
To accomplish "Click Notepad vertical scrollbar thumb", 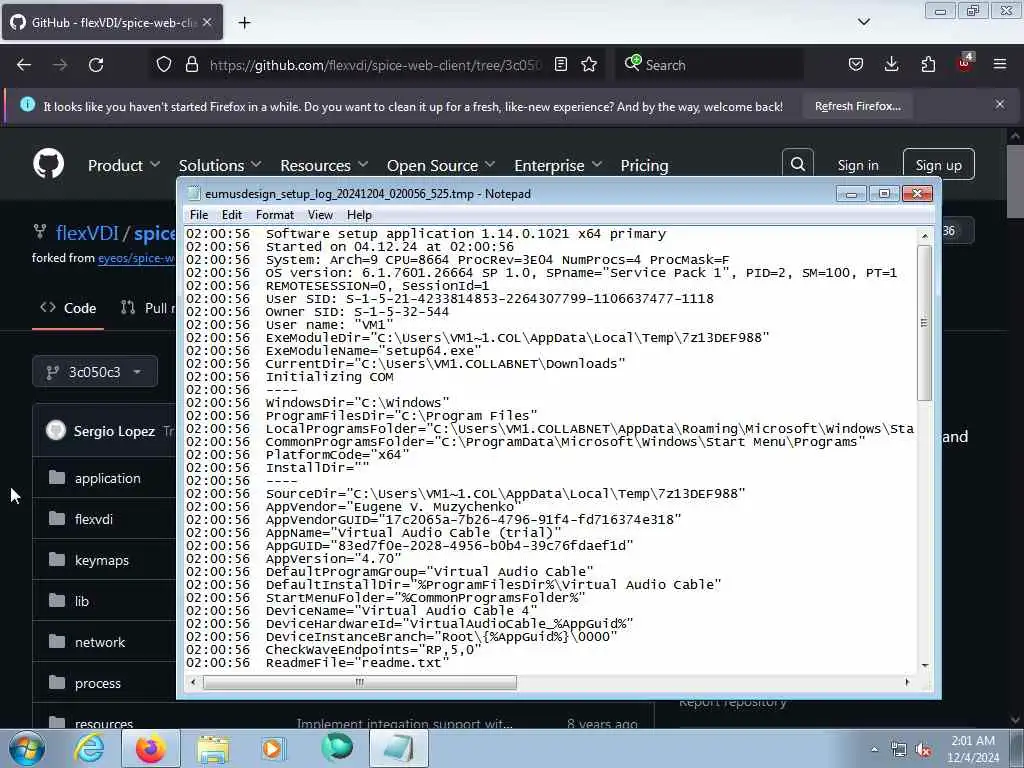I will pyautogui.click(x=924, y=323).
